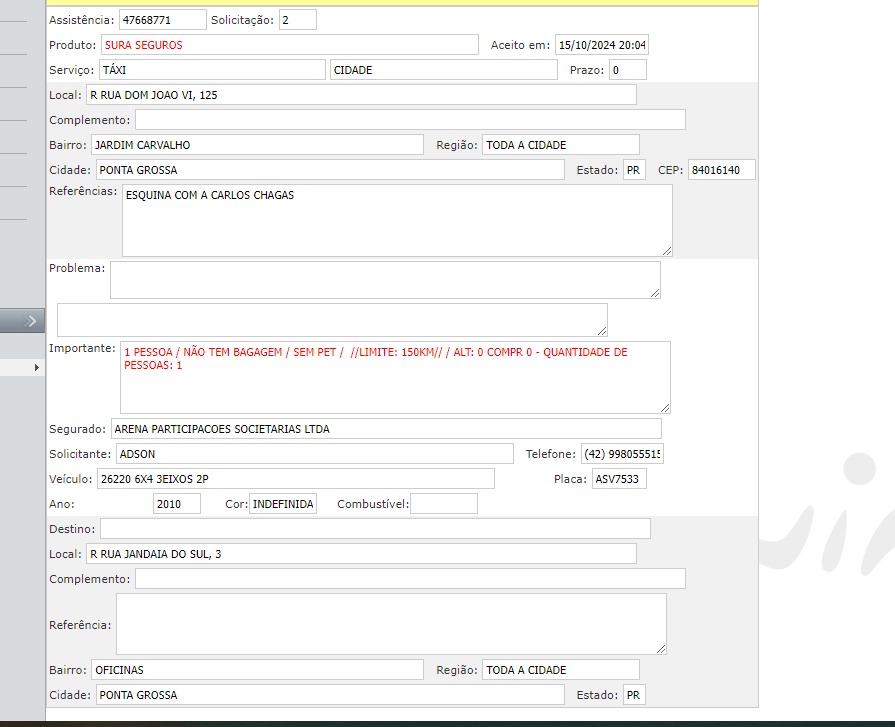Click the Produto field SURA SEGUROS
Screen dimensions: 895x727
click(289, 45)
